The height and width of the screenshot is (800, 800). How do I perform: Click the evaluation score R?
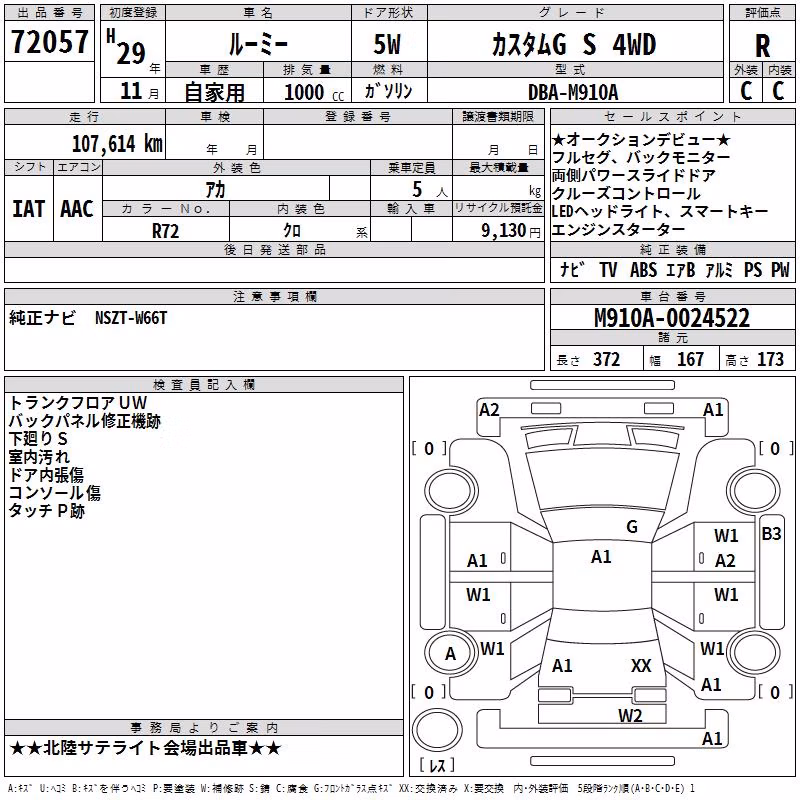click(x=762, y=46)
